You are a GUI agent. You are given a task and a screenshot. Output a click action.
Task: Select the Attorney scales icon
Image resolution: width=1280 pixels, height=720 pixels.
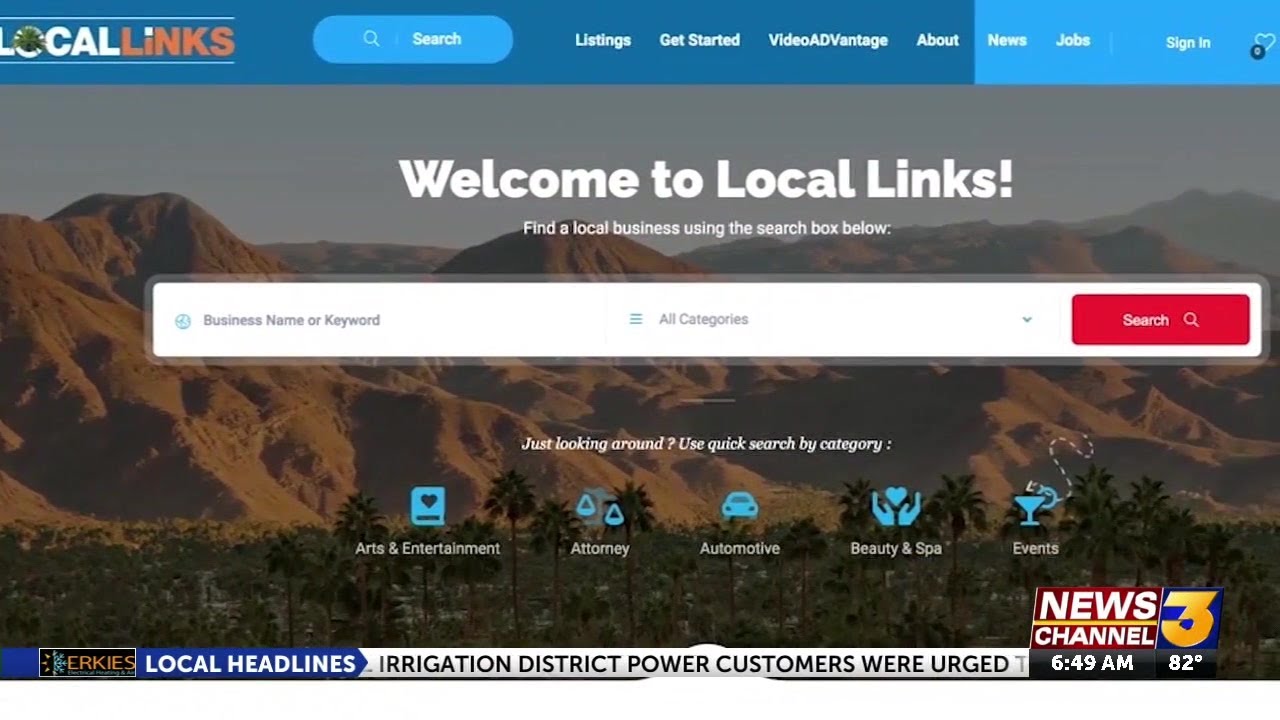[x=600, y=508]
